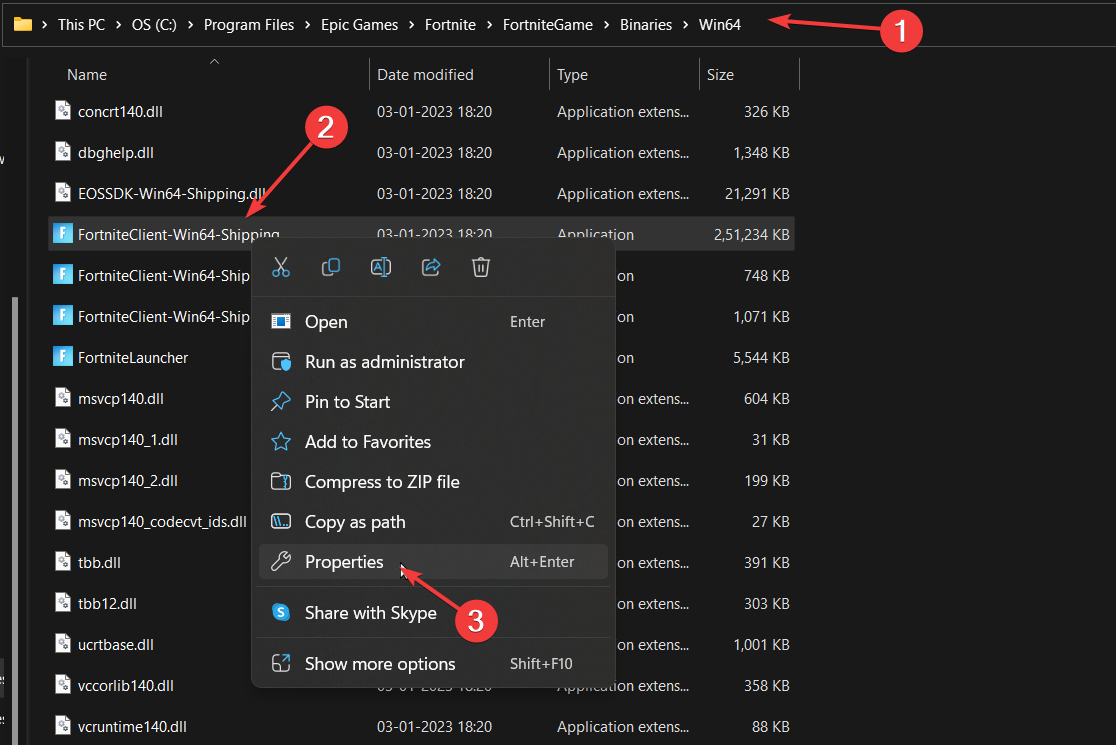Sort files by the Name column header
The image size is (1116, 745).
coord(87,75)
